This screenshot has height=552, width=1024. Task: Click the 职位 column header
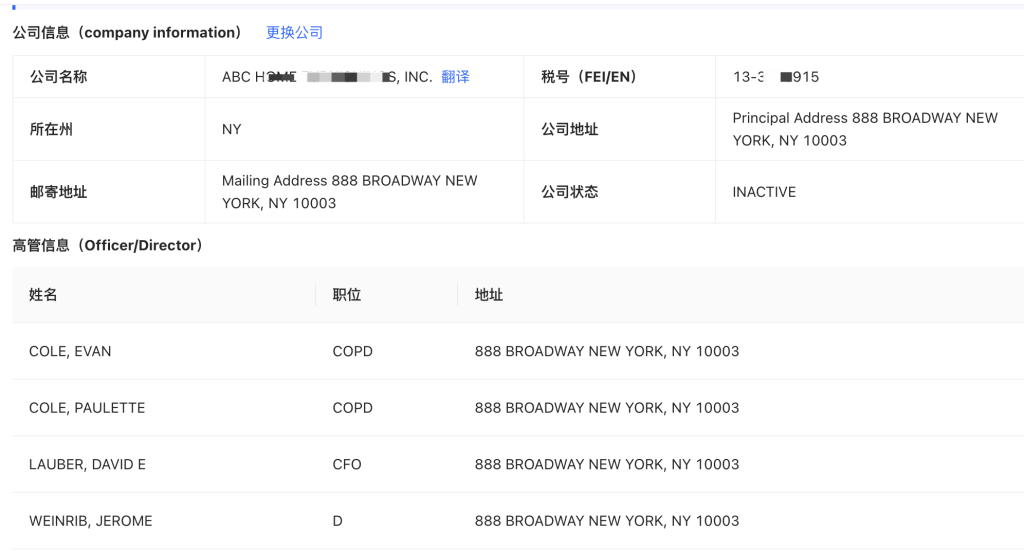click(x=347, y=295)
